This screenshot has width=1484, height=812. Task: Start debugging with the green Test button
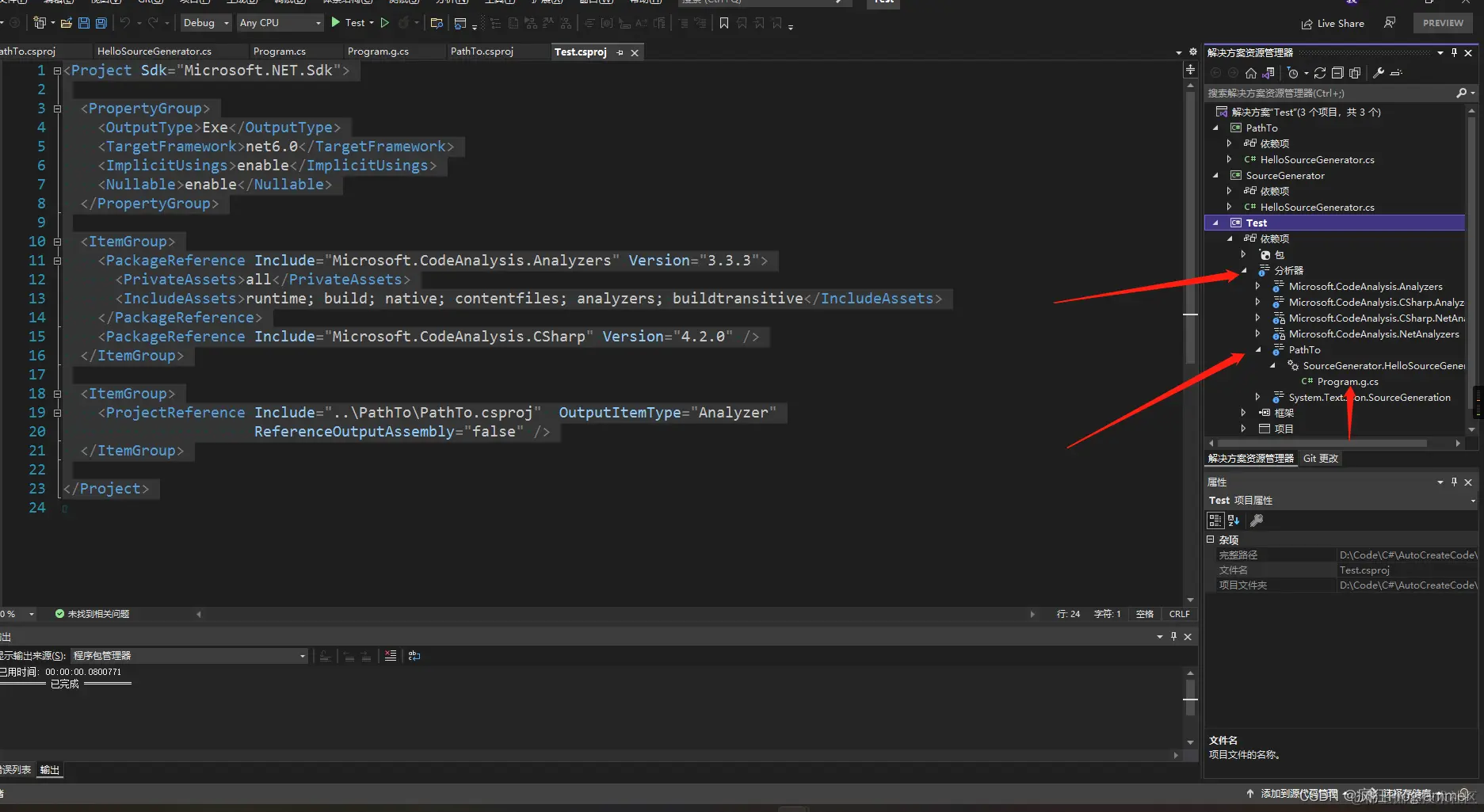click(x=349, y=23)
